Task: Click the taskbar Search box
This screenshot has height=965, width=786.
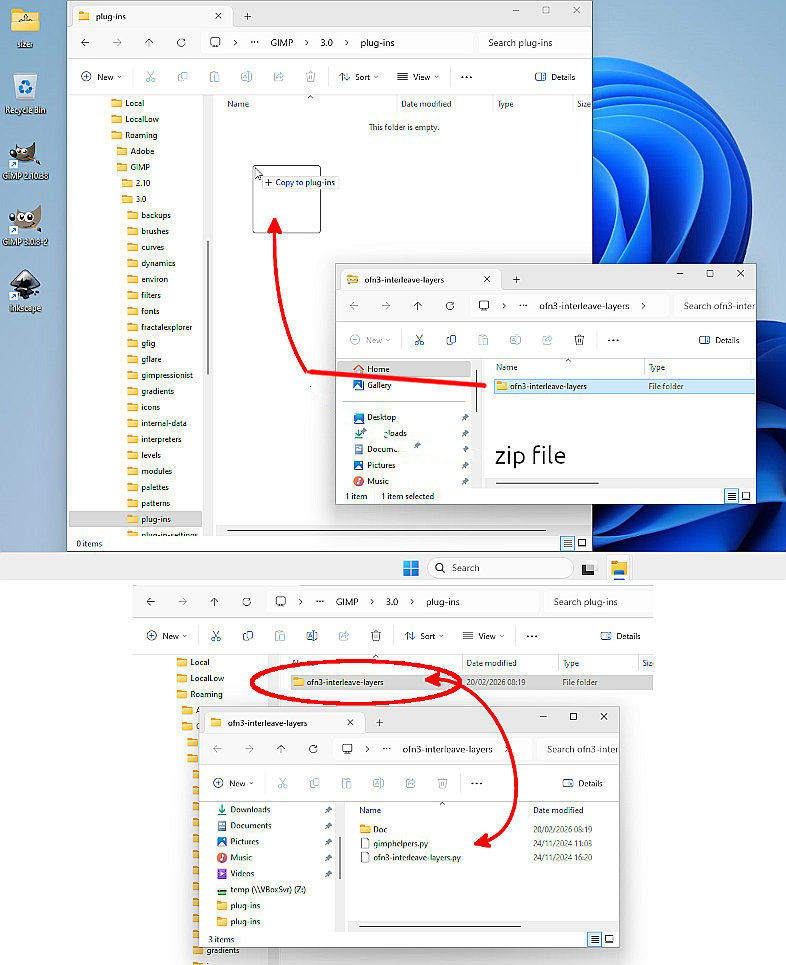Action: (500, 568)
